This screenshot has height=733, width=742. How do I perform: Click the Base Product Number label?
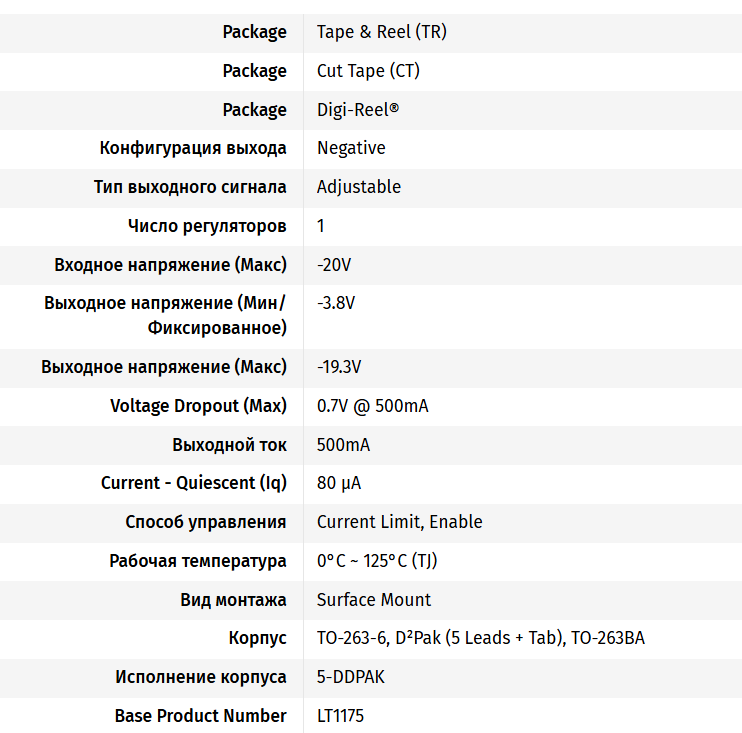coord(200,716)
